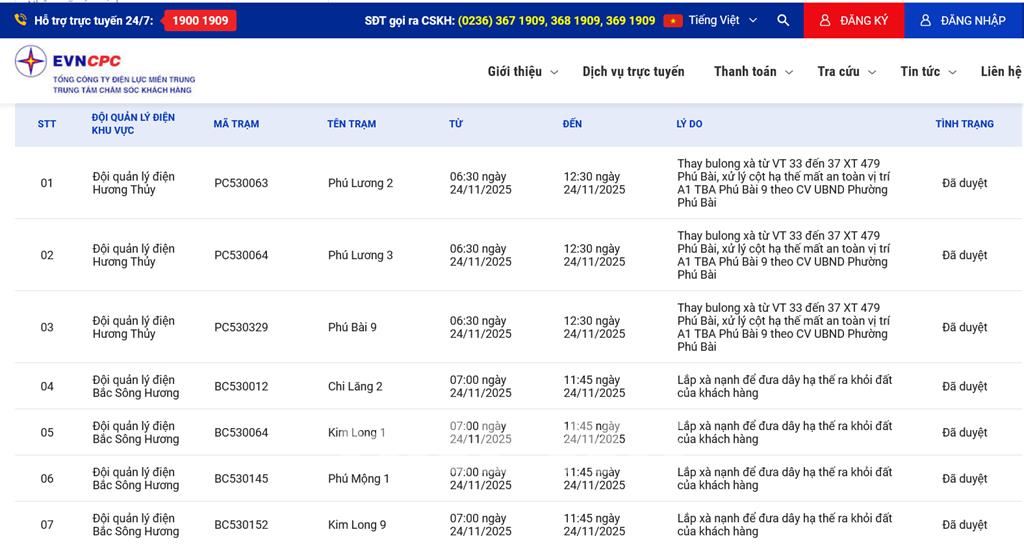The width and height of the screenshot is (1024, 547).
Task: Click the Vietnam flag language icon
Action: click(673, 20)
